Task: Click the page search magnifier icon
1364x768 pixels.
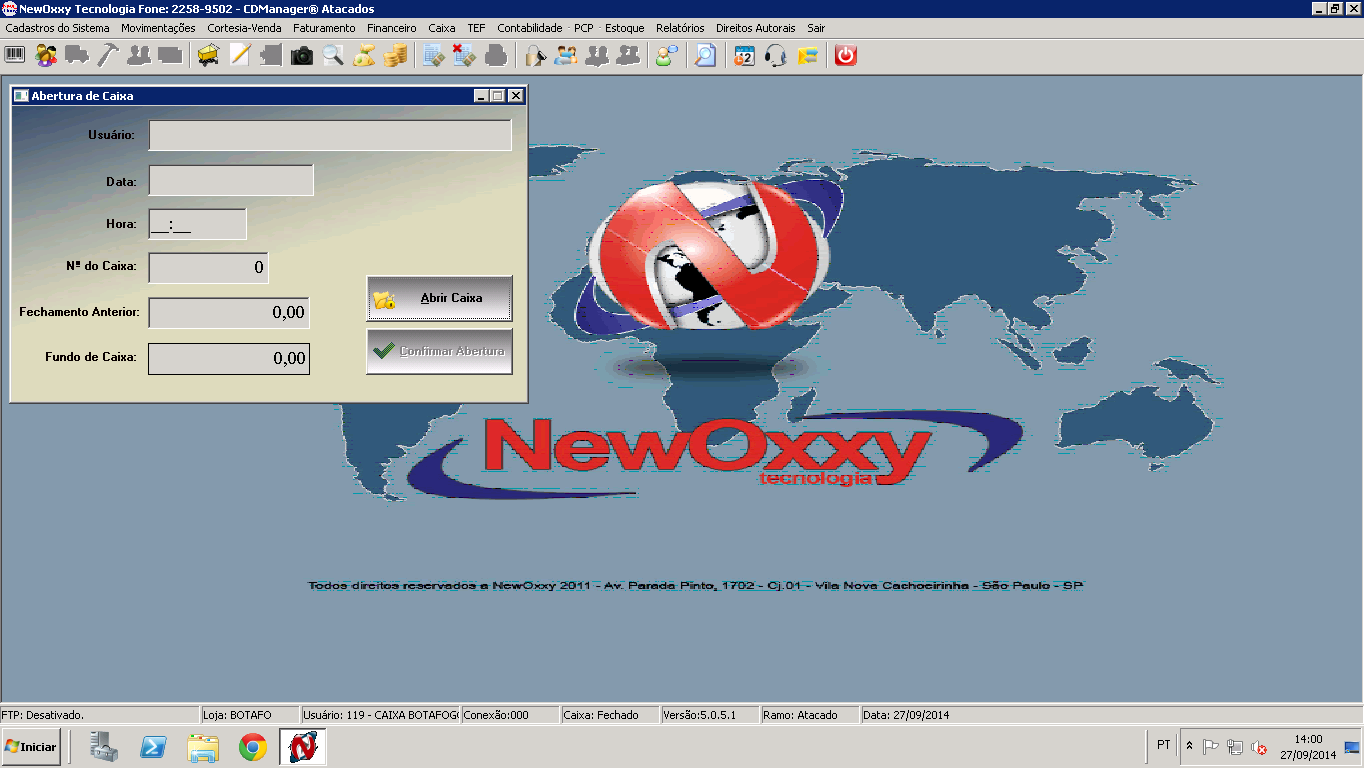Action: tap(705, 56)
